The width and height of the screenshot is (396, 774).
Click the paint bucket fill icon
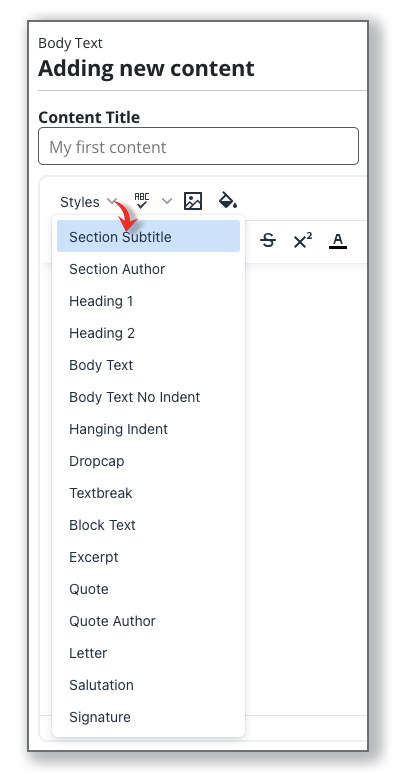228,200
